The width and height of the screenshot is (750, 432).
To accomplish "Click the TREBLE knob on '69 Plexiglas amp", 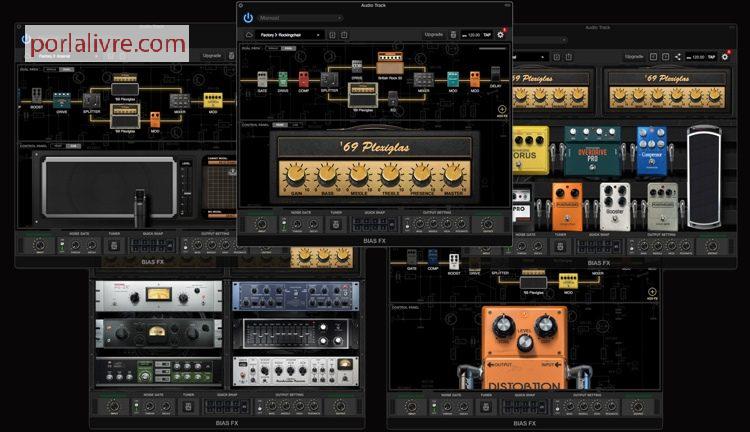I will pos(390,176).
